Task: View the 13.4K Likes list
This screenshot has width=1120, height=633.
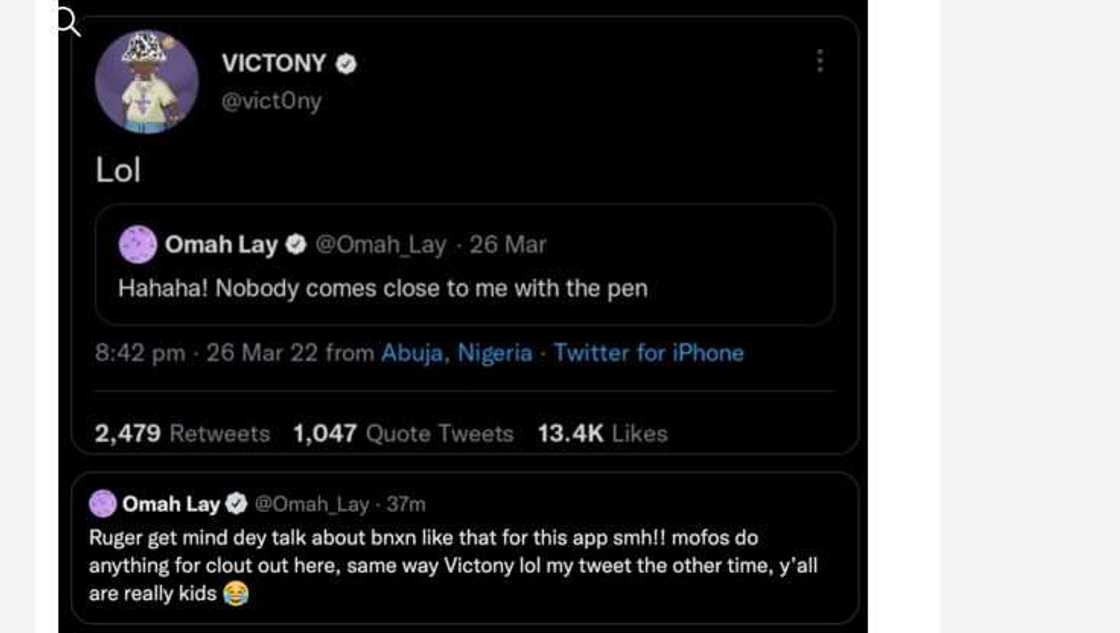Action: [602, 433]
